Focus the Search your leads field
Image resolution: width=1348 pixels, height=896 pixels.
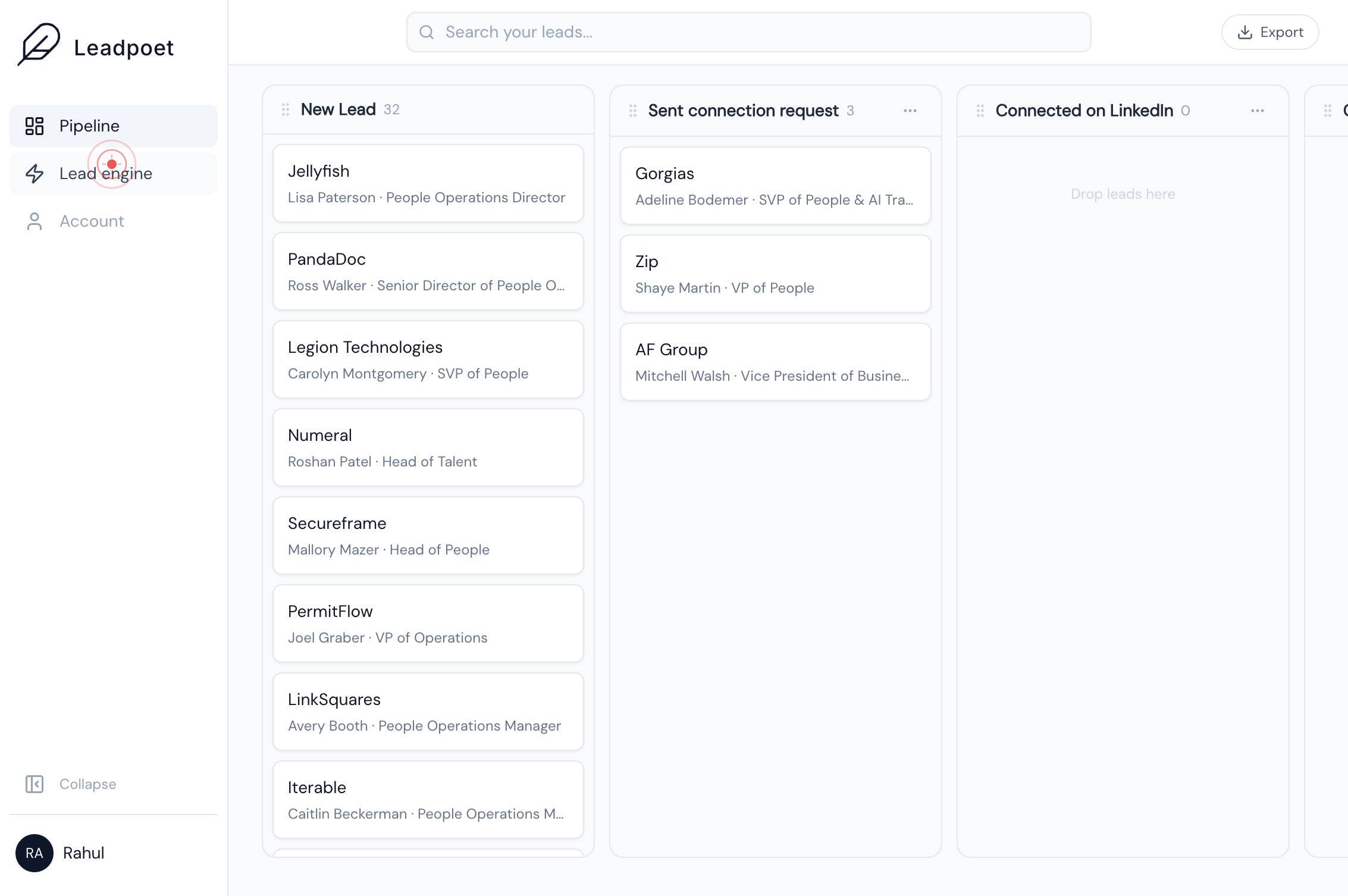pyautogui.click(x=749, y=32)
